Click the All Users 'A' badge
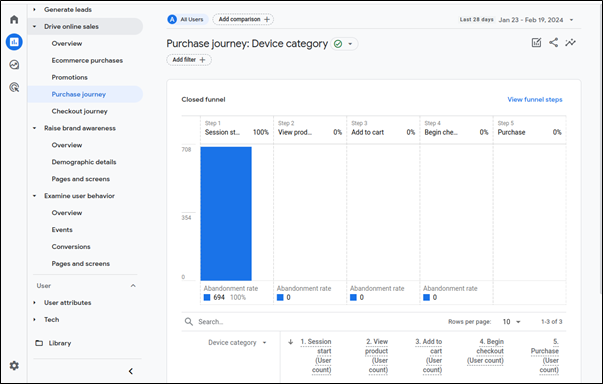 [172, 19]
